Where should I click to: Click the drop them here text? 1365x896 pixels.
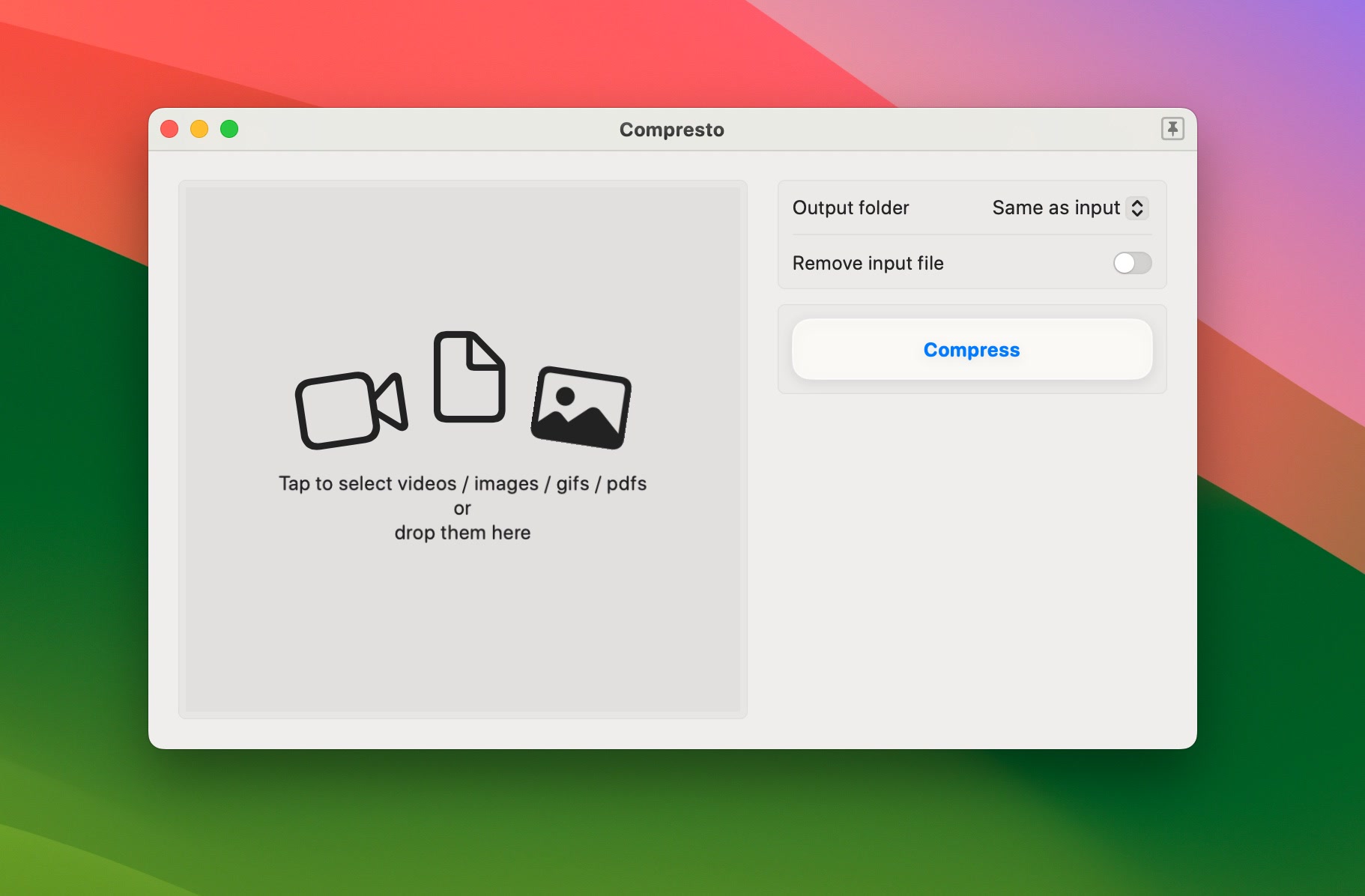pos(462,533)
